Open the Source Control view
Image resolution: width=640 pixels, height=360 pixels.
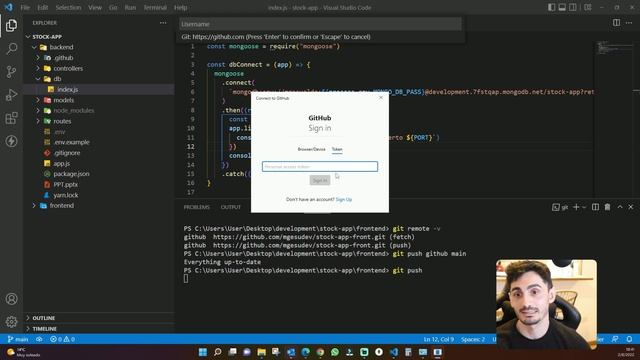tap(11, 72)
